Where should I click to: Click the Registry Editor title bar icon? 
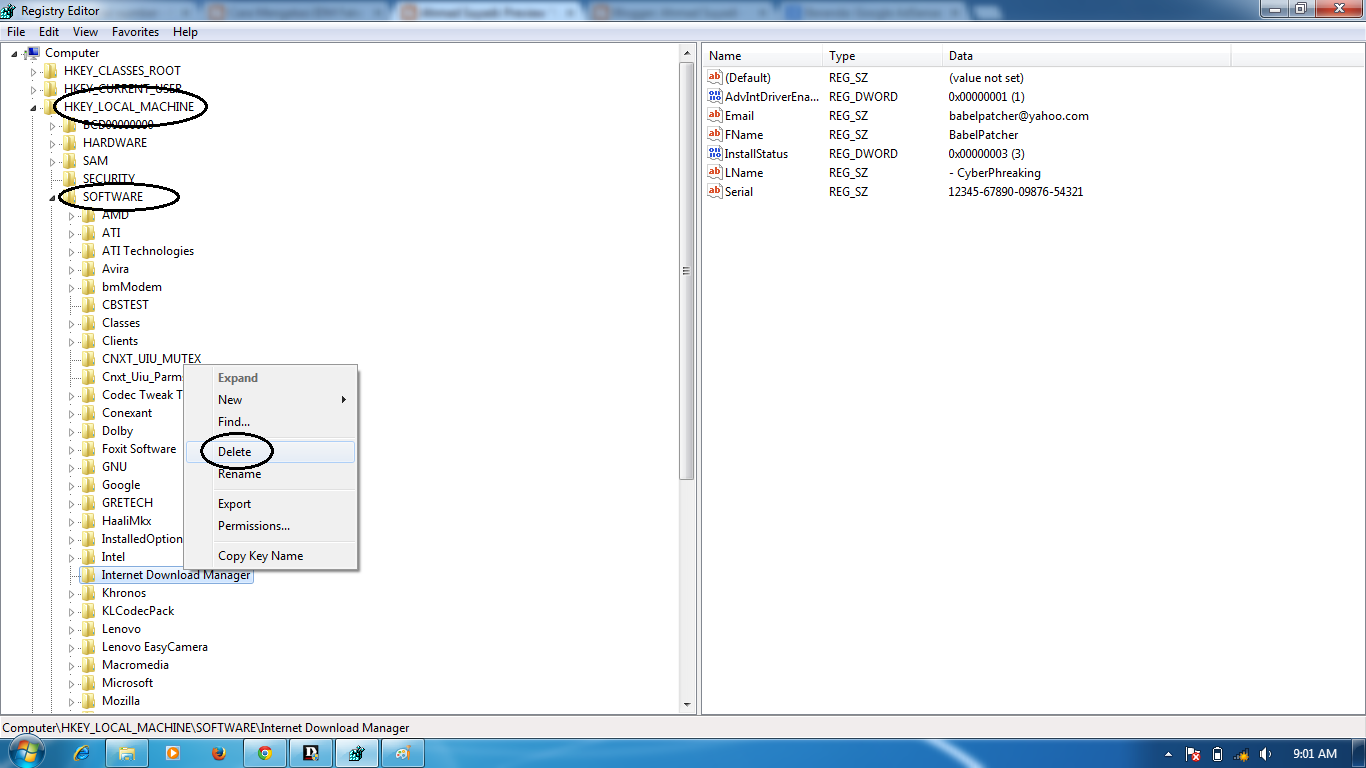pyautogui.click(x=8, y=11)
